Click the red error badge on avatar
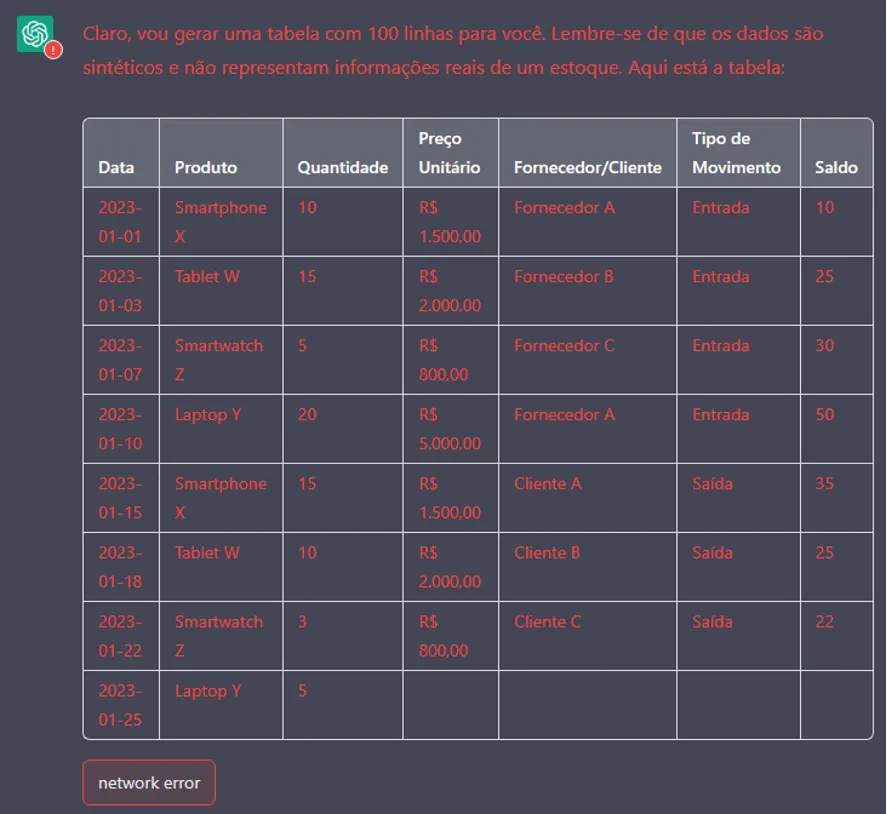 click(x=53, y=50)
